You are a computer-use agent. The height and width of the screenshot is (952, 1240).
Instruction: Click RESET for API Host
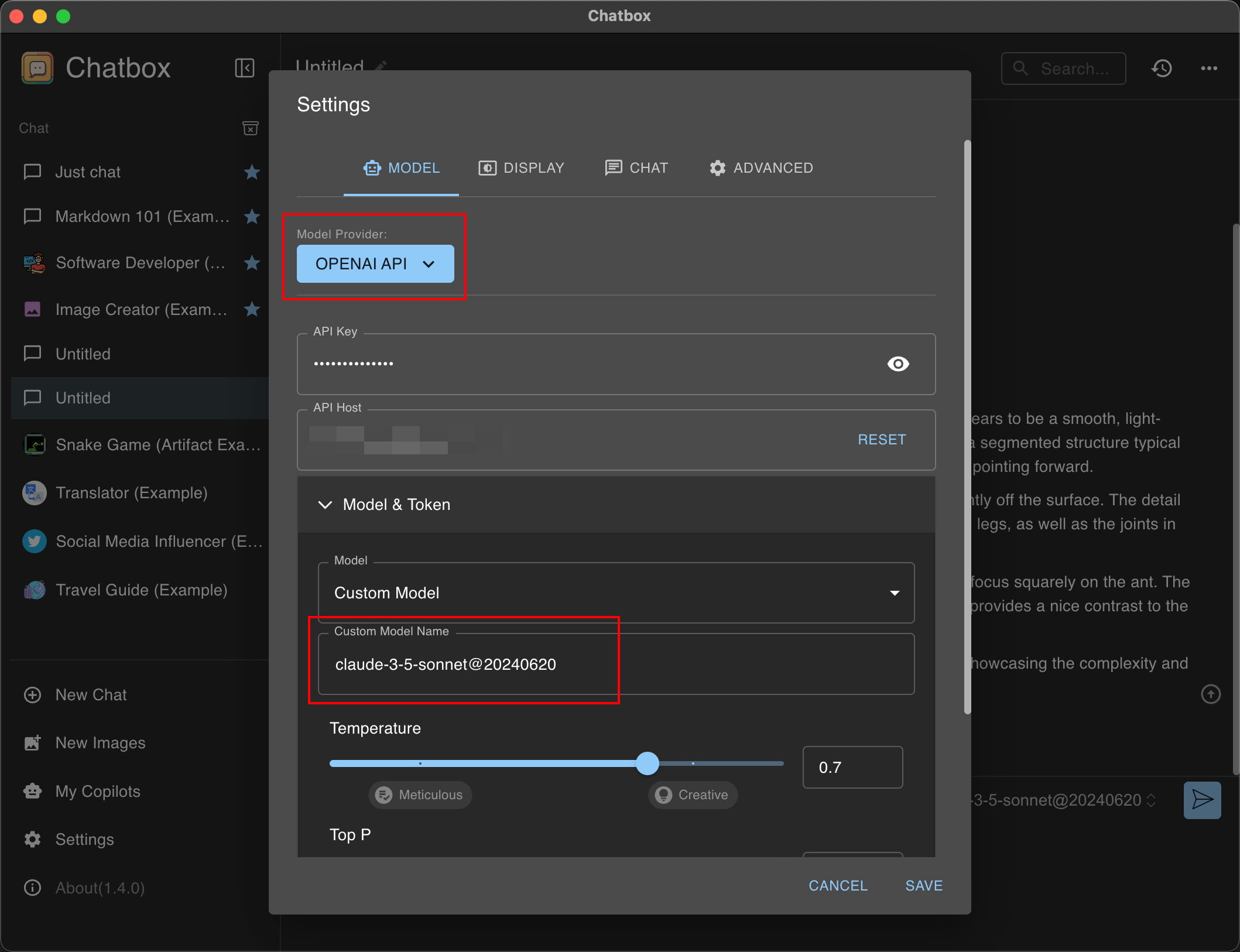coord(882,440)
